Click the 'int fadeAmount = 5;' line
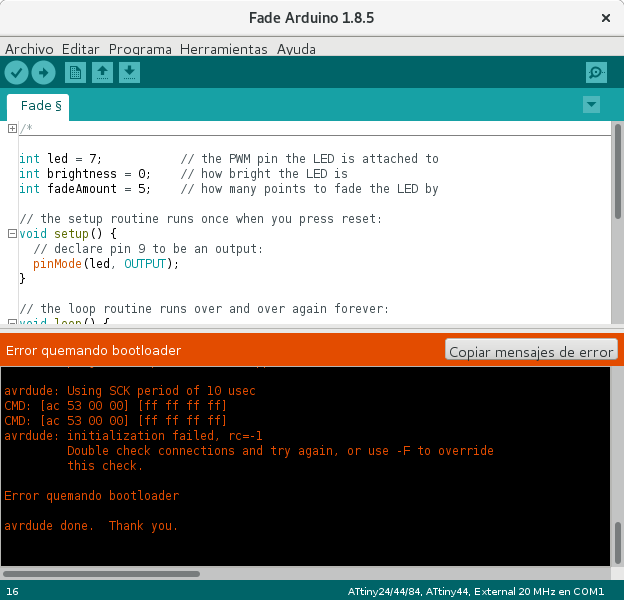The width and height of the screenshot is (624, 600). tap(85, 189)
